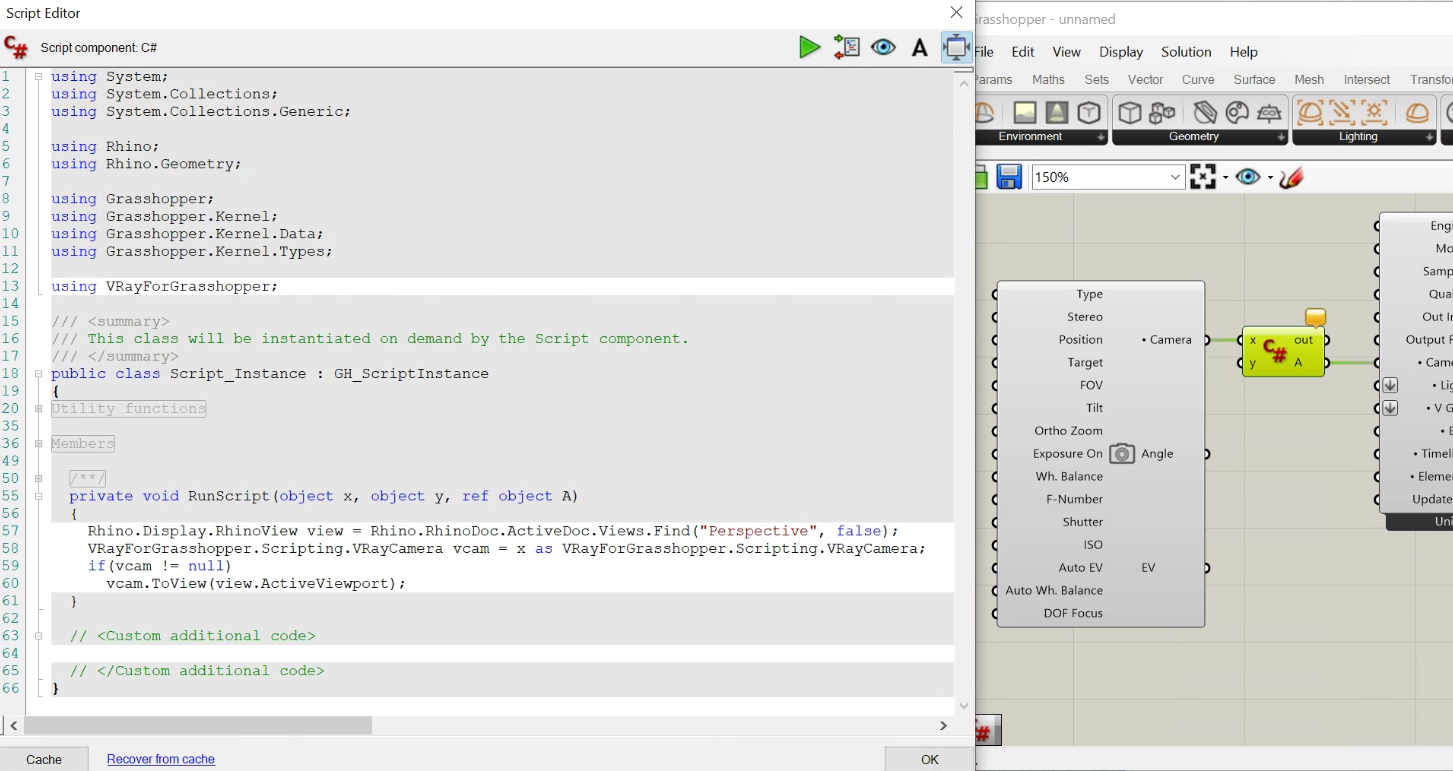The image size is (1453, 771).
Task: Open the zoom extents dropdown arrow
Action: (x=1225, y=178)
